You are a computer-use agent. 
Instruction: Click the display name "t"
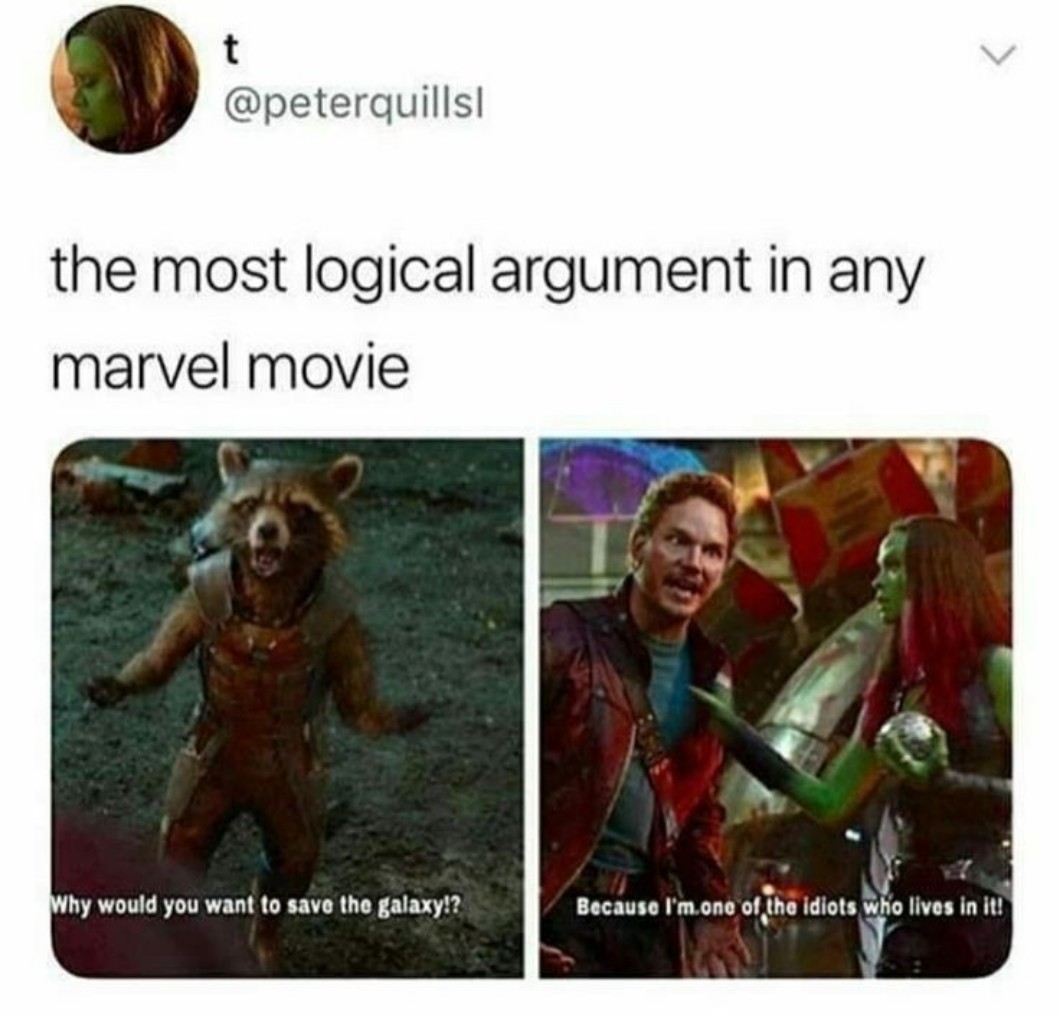click(x=232, y=53)
